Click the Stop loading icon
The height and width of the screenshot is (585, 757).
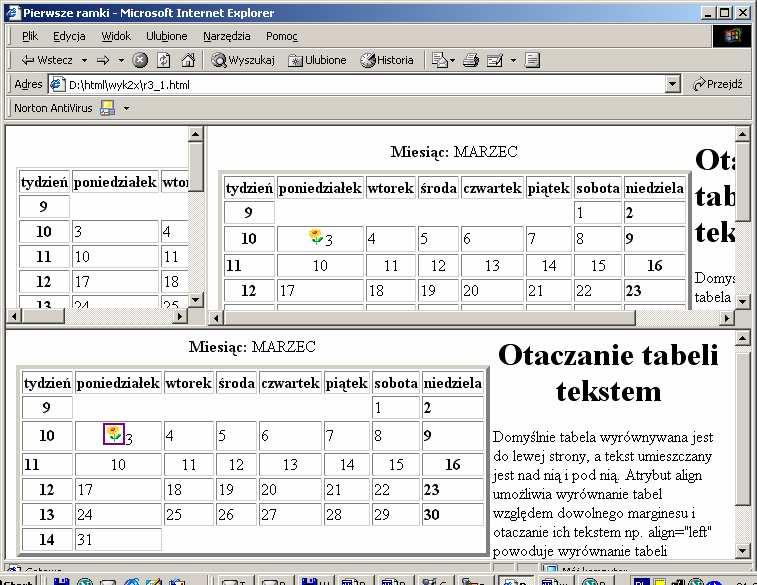point(140,60)
